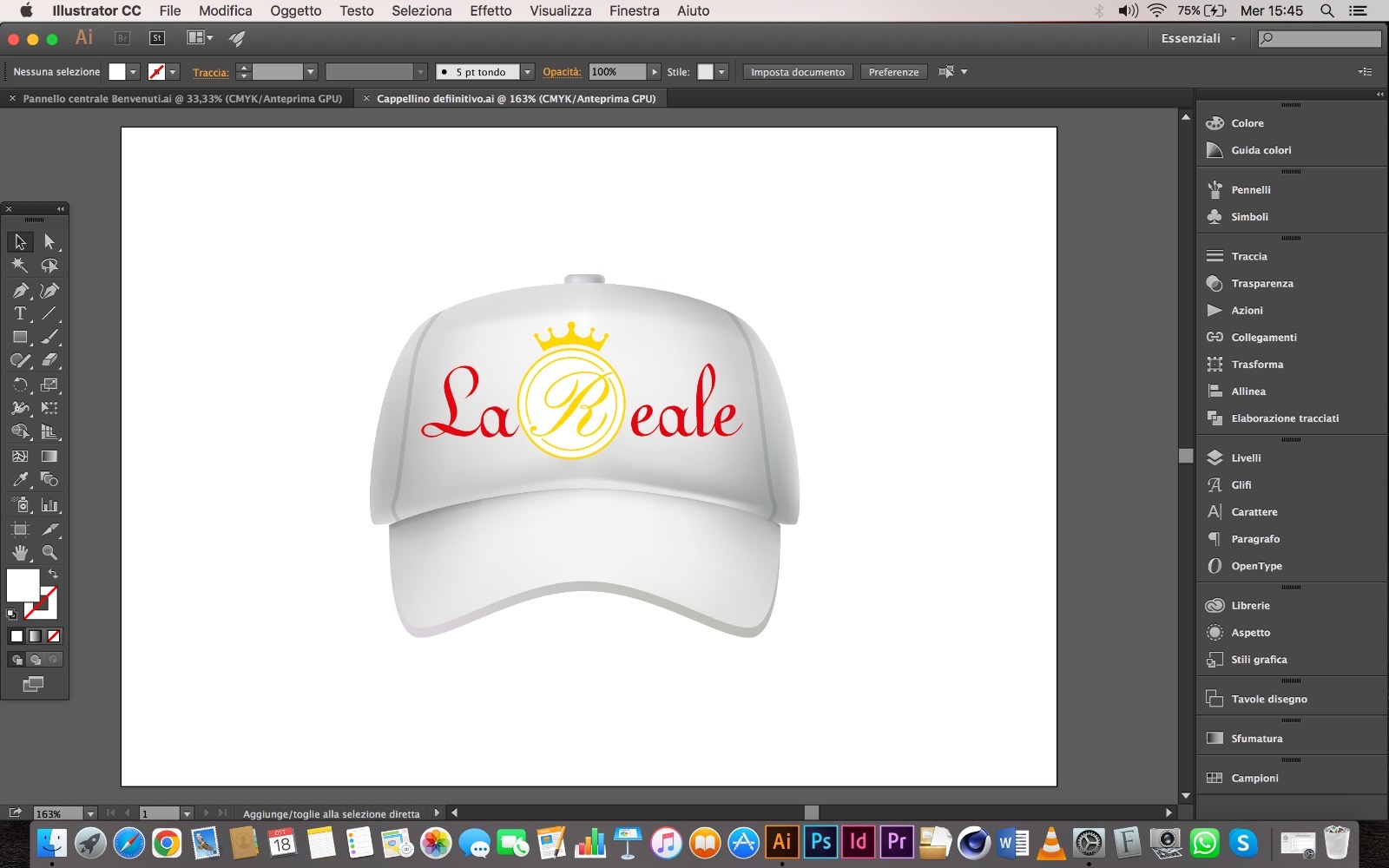Click the large Fill color swatch
Image resolution: width=1389 pixels, height=868 pixels.
(x=23, y=585)
